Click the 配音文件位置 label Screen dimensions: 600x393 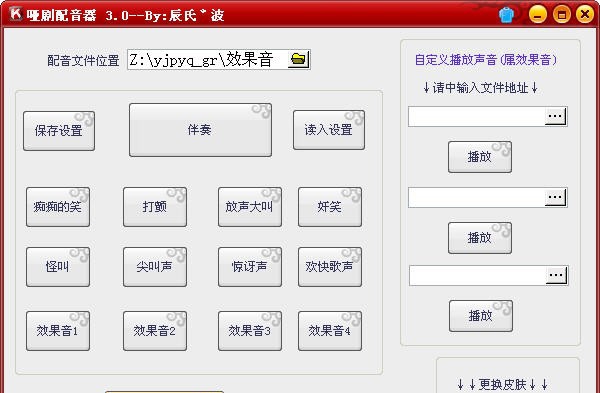point(83,60)
